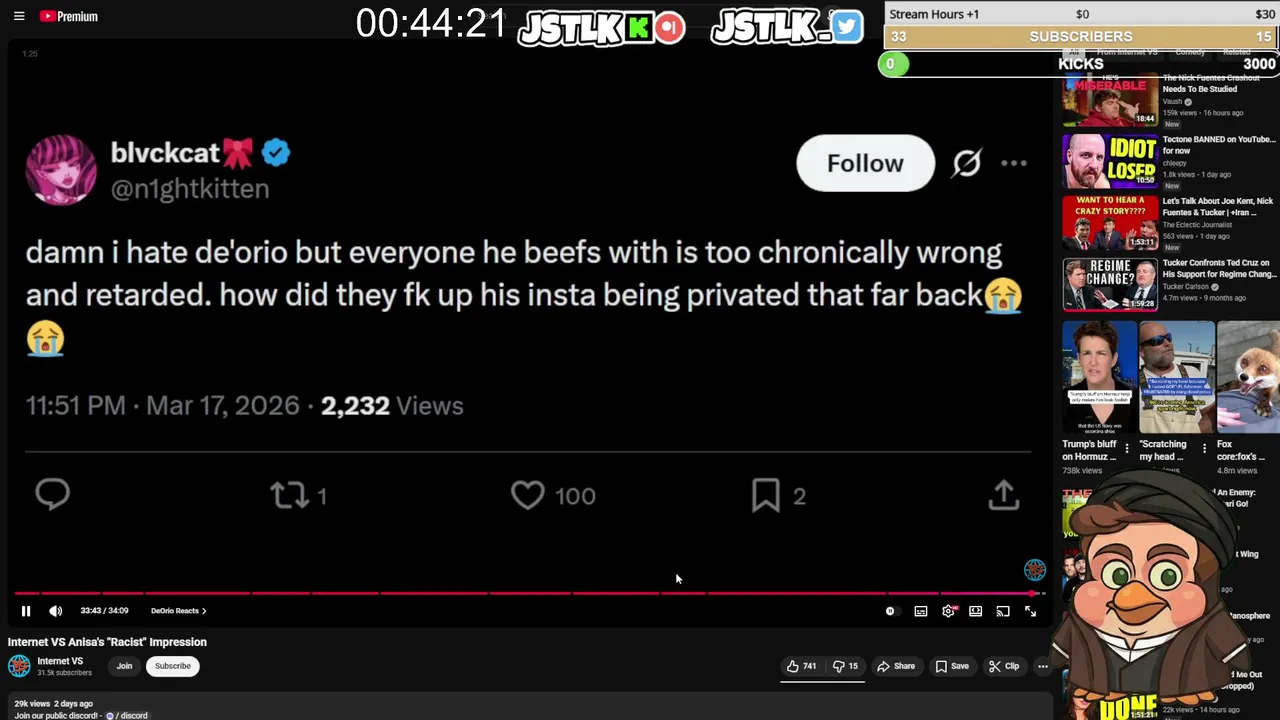Share this video
Image resolution: width=1280 pixels, height=720 pixels.
pos(896,666)
